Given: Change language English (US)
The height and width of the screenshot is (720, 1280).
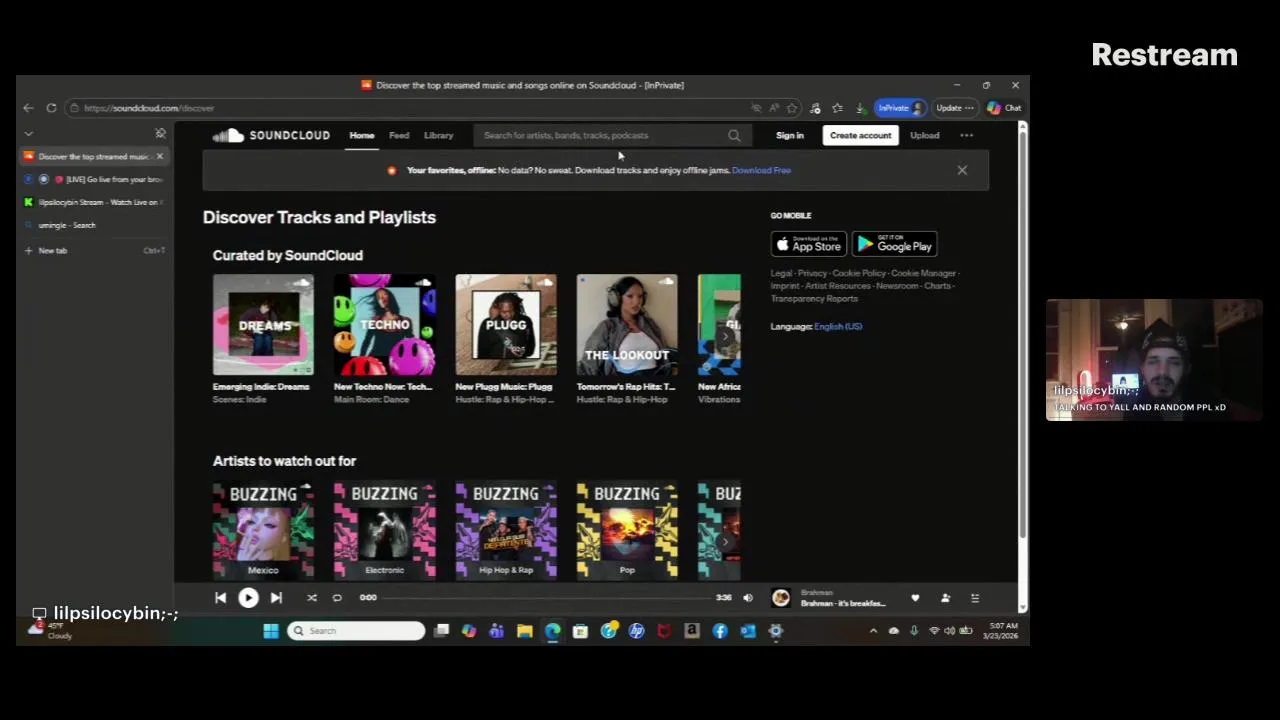Looking at the screenshot, I should tap(838, 326).
